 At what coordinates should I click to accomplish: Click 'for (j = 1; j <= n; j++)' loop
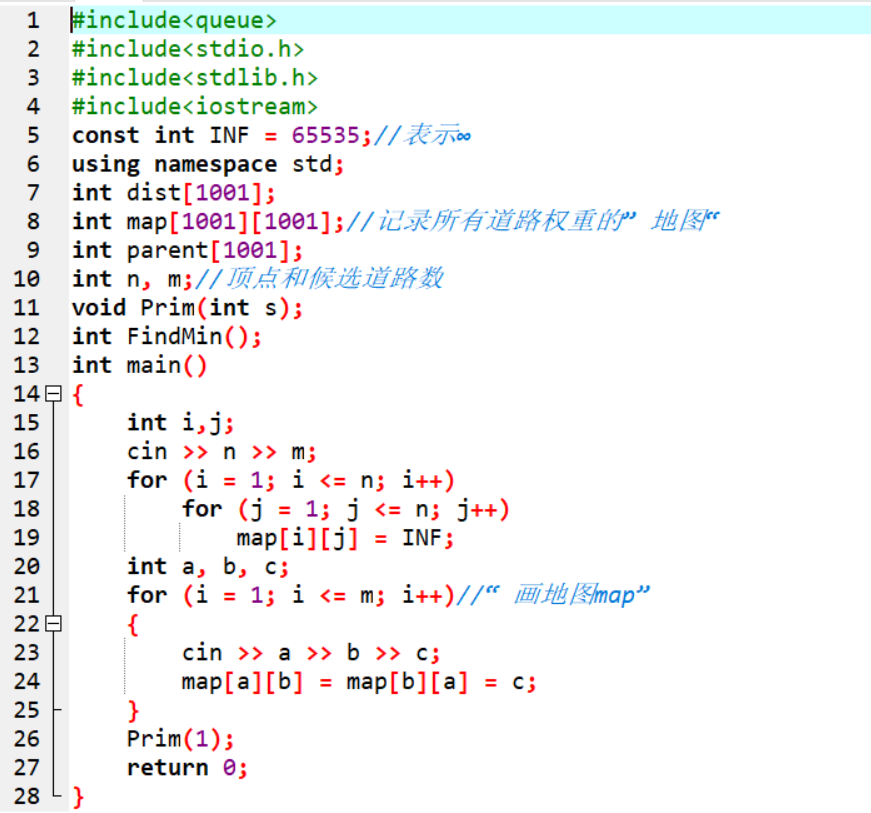346,509
